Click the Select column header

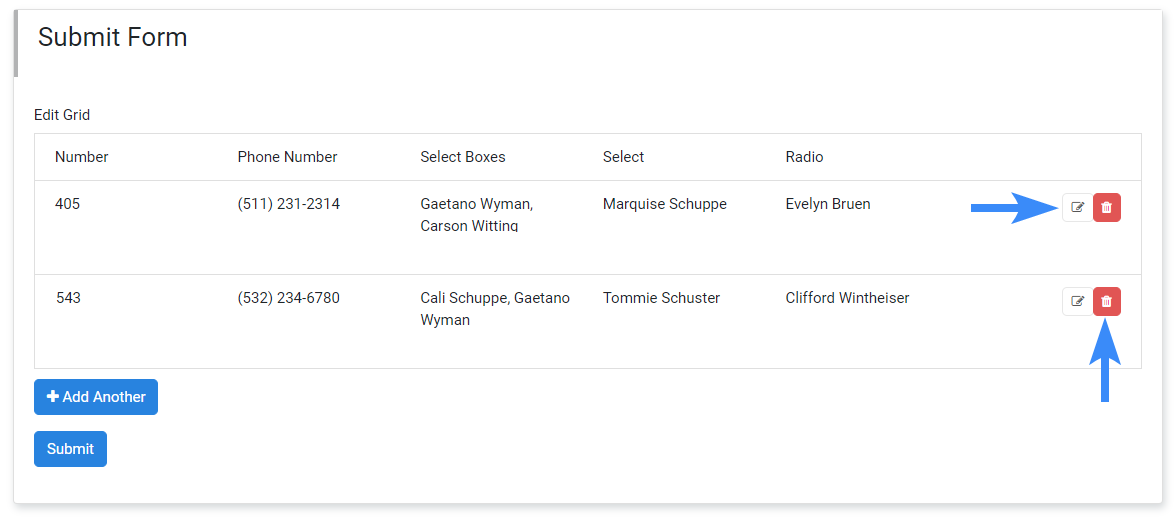tap(623, 157)
